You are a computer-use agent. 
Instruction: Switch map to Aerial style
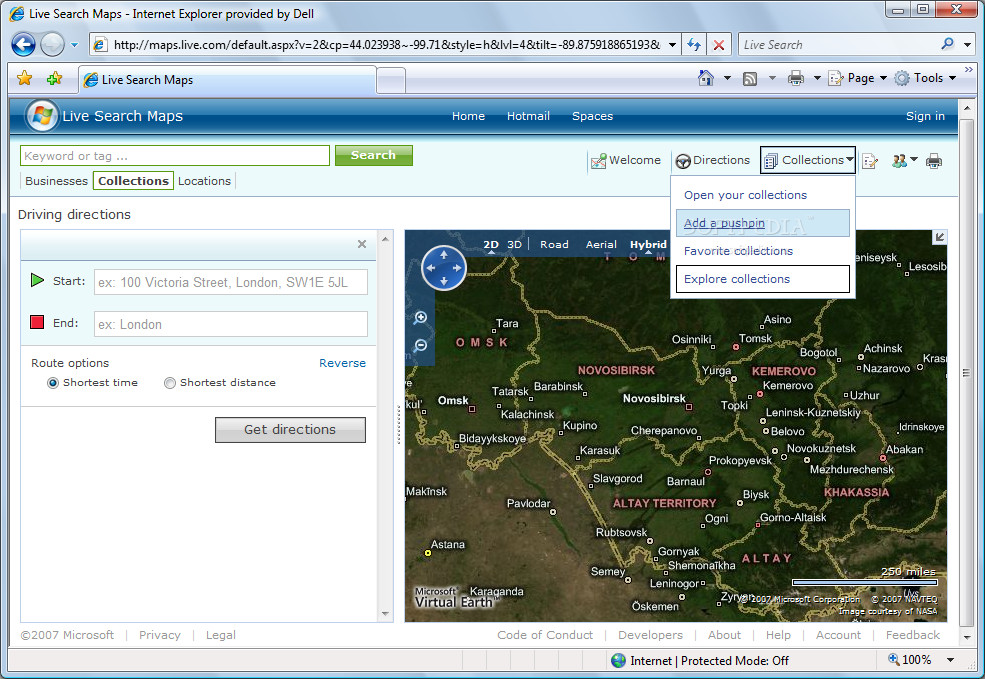(x=601, y=244)
